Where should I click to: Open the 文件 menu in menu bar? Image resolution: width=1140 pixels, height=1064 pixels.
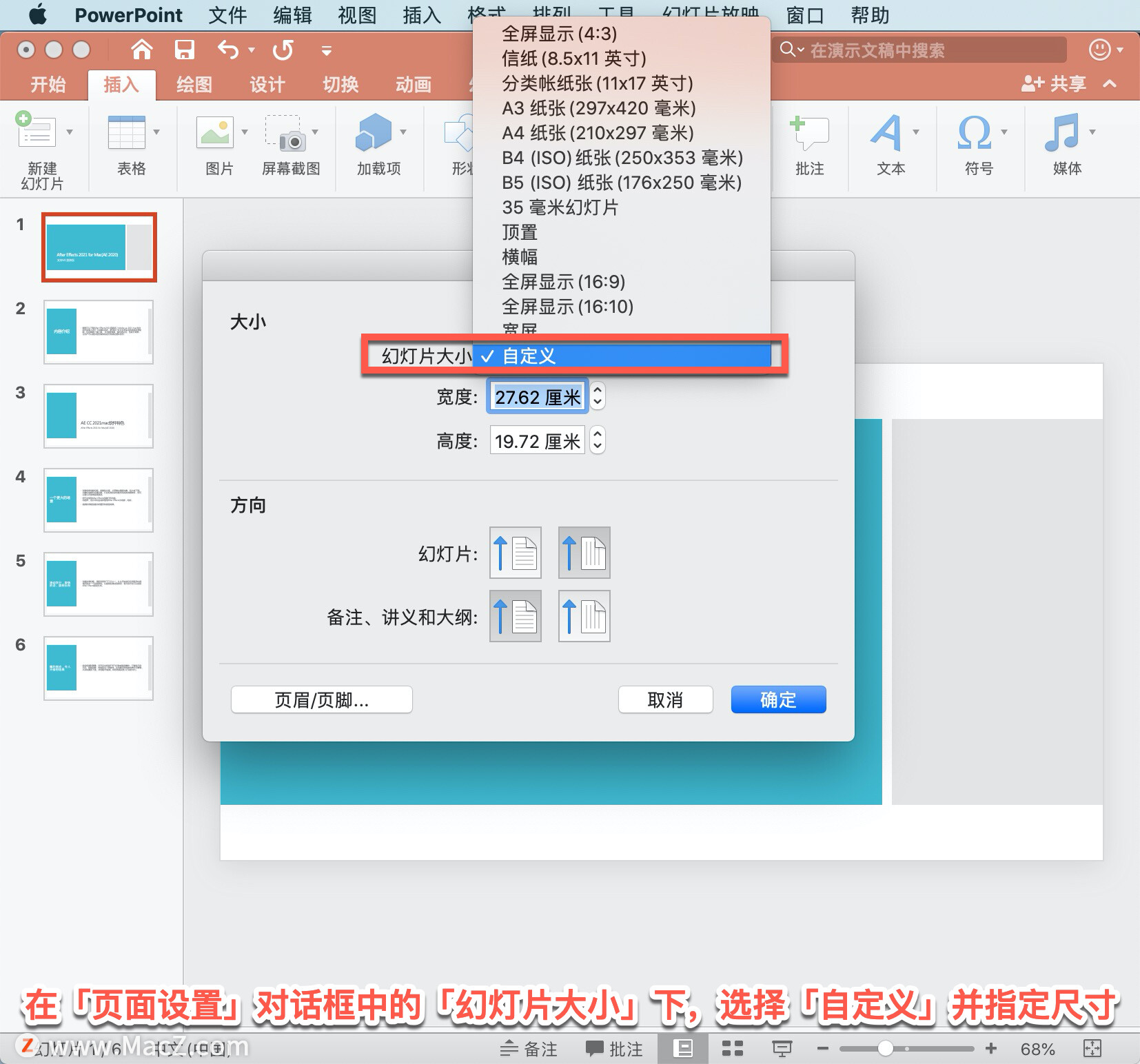tap(227, 15)
